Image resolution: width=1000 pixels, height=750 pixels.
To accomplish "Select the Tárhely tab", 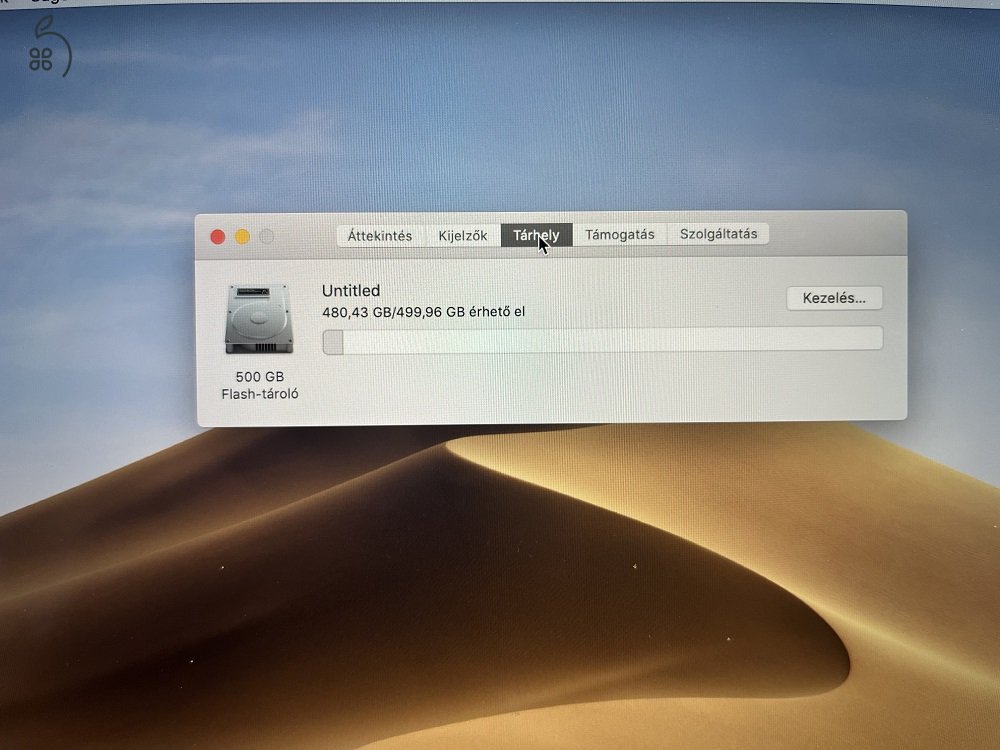I will [x=536, y=235].
